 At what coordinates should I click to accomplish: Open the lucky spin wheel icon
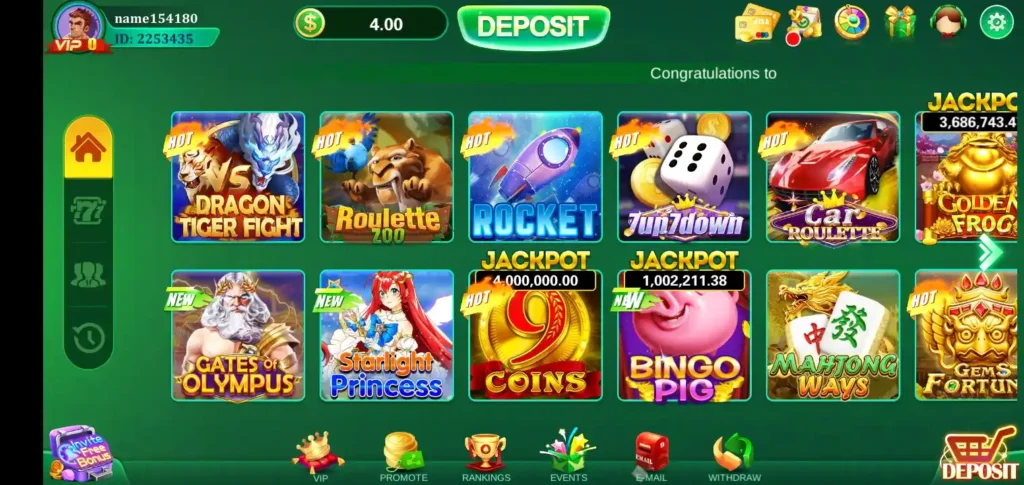[852, 22]
